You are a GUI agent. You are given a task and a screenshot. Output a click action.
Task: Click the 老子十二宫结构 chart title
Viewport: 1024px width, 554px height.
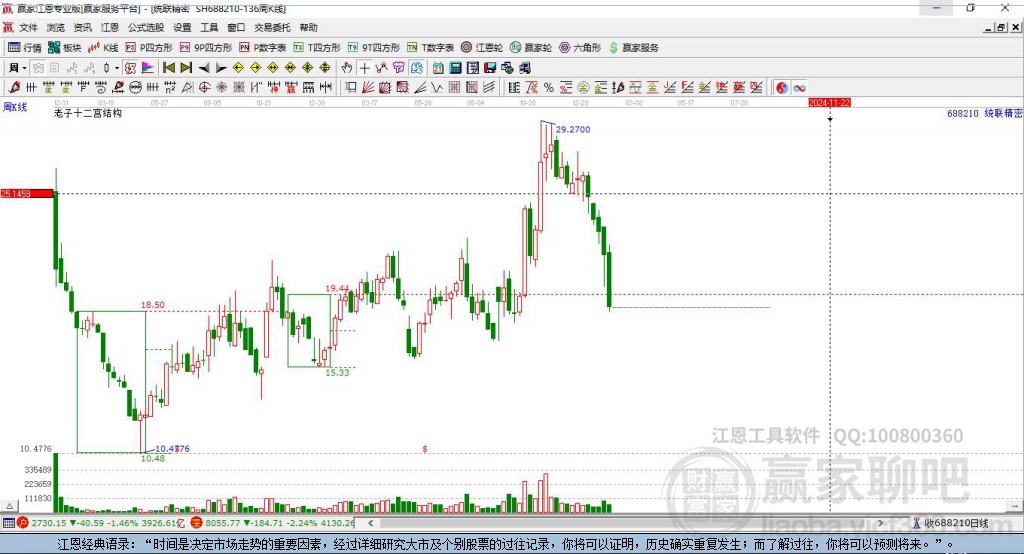(x=88, y=113)
